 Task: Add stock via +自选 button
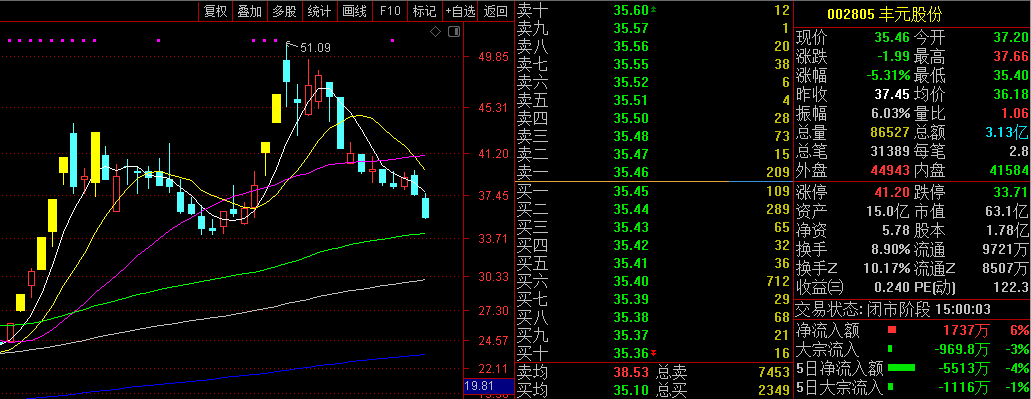460,11
